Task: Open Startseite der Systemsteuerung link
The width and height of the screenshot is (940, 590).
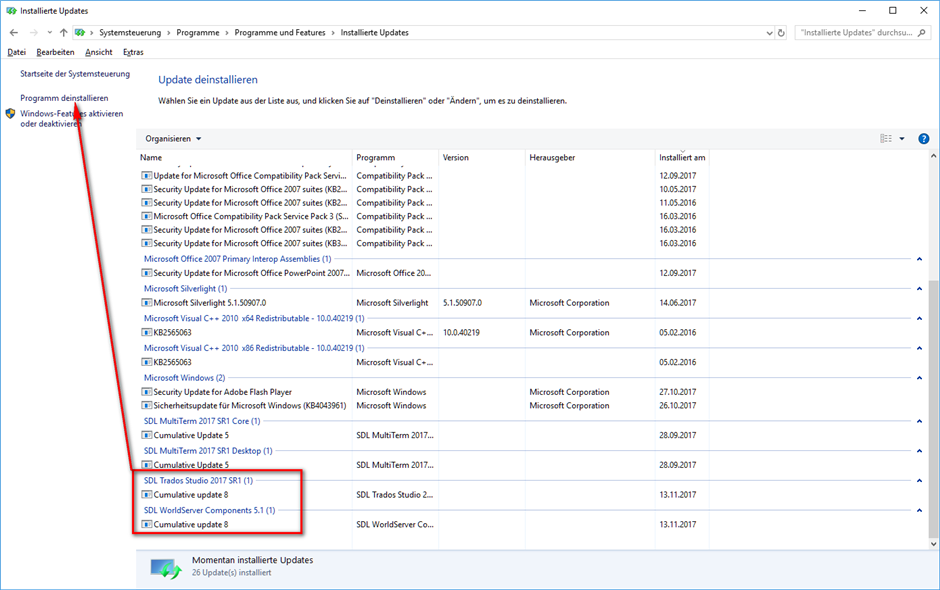Action: tap(75, 74)
